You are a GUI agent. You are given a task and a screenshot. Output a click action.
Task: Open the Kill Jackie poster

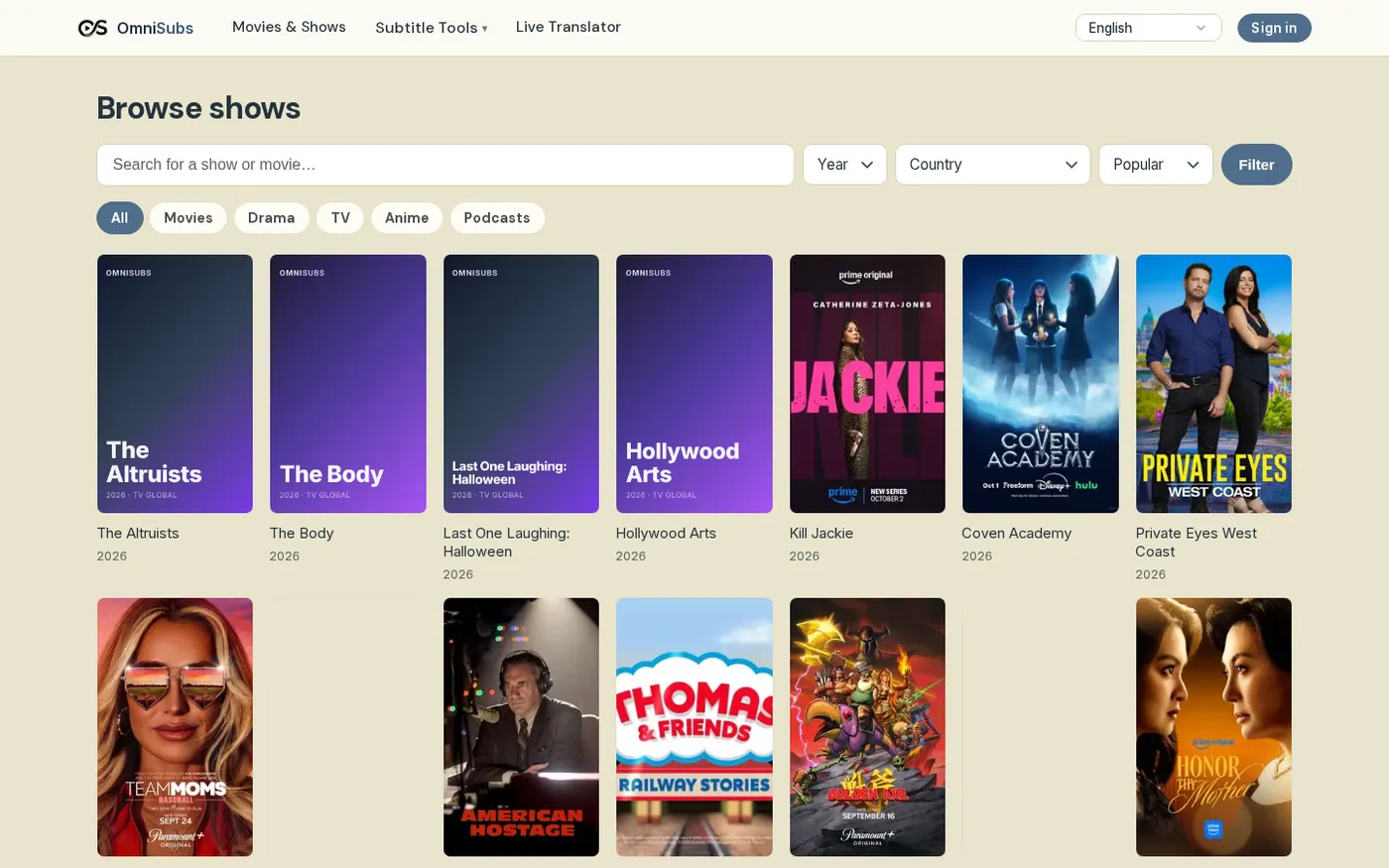(x=867, y=384)
